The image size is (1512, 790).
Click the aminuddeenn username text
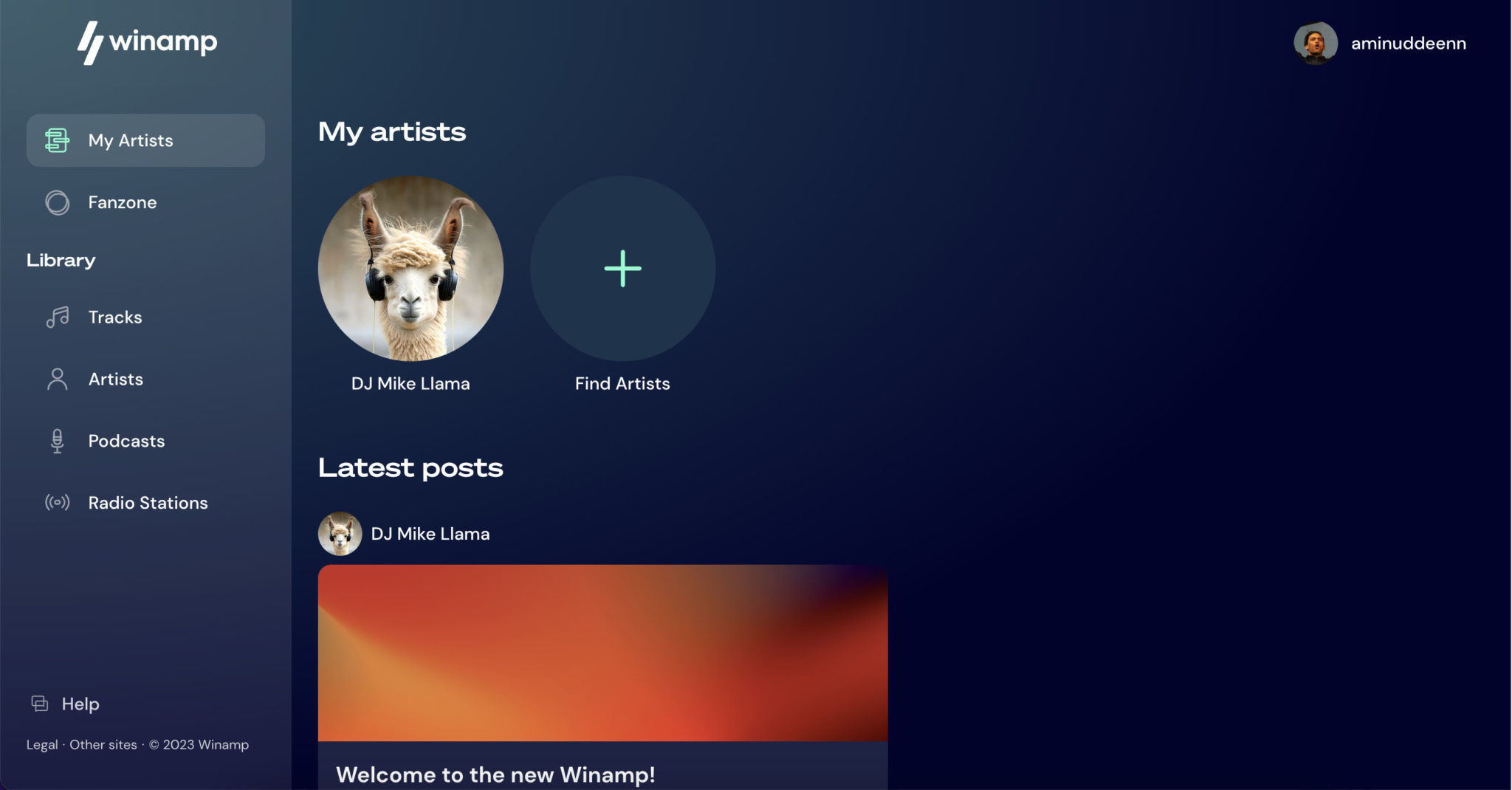pos(1409,43)
